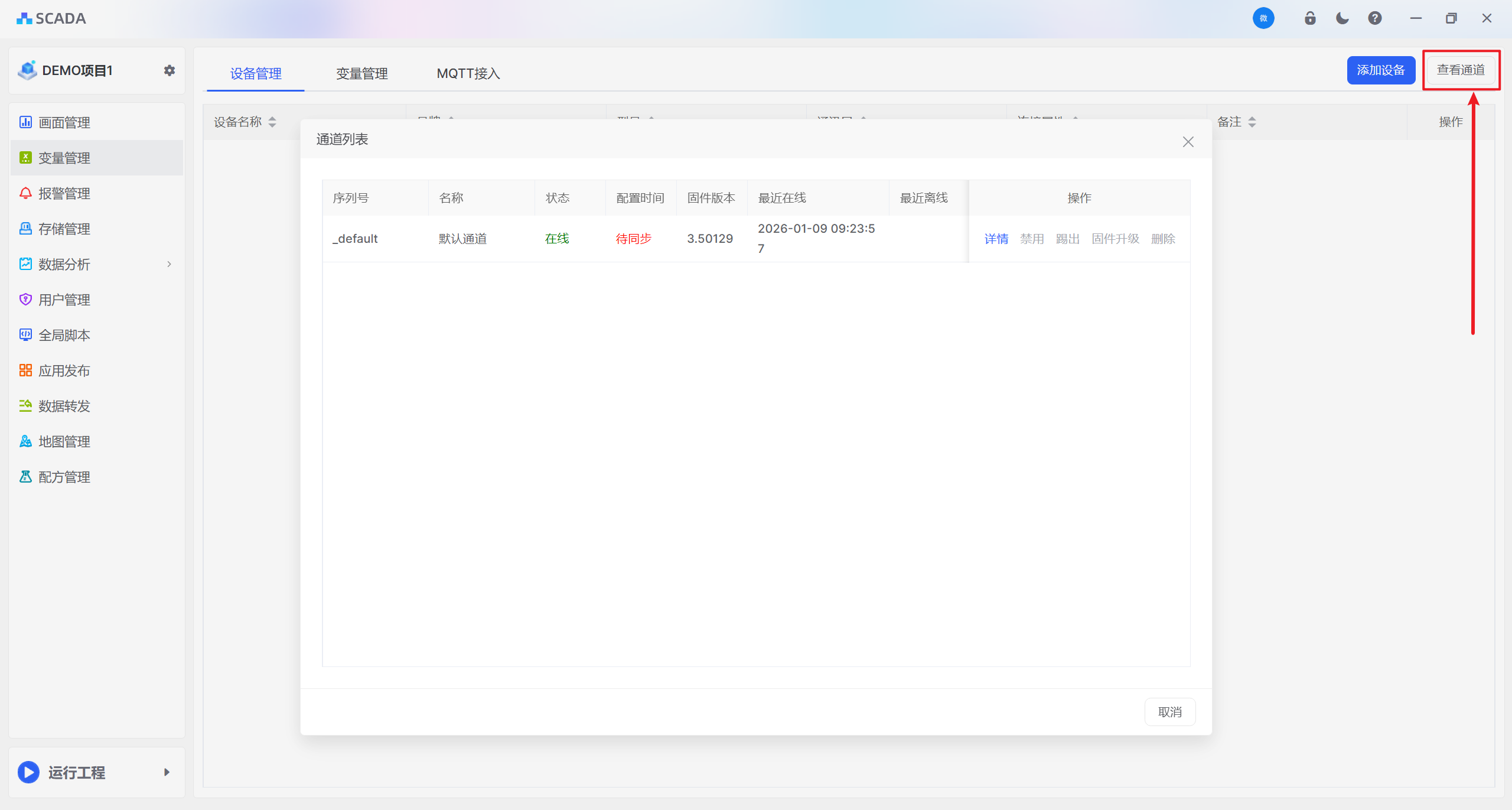Open 报警管理 bell item in sidebar
The width and height of the screenshot is (1512, 810).
click(x=64, y=193)
